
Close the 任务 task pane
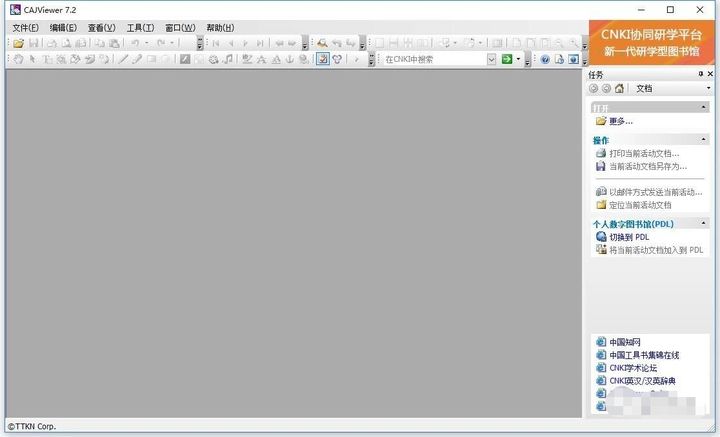[x=710, y=74]
